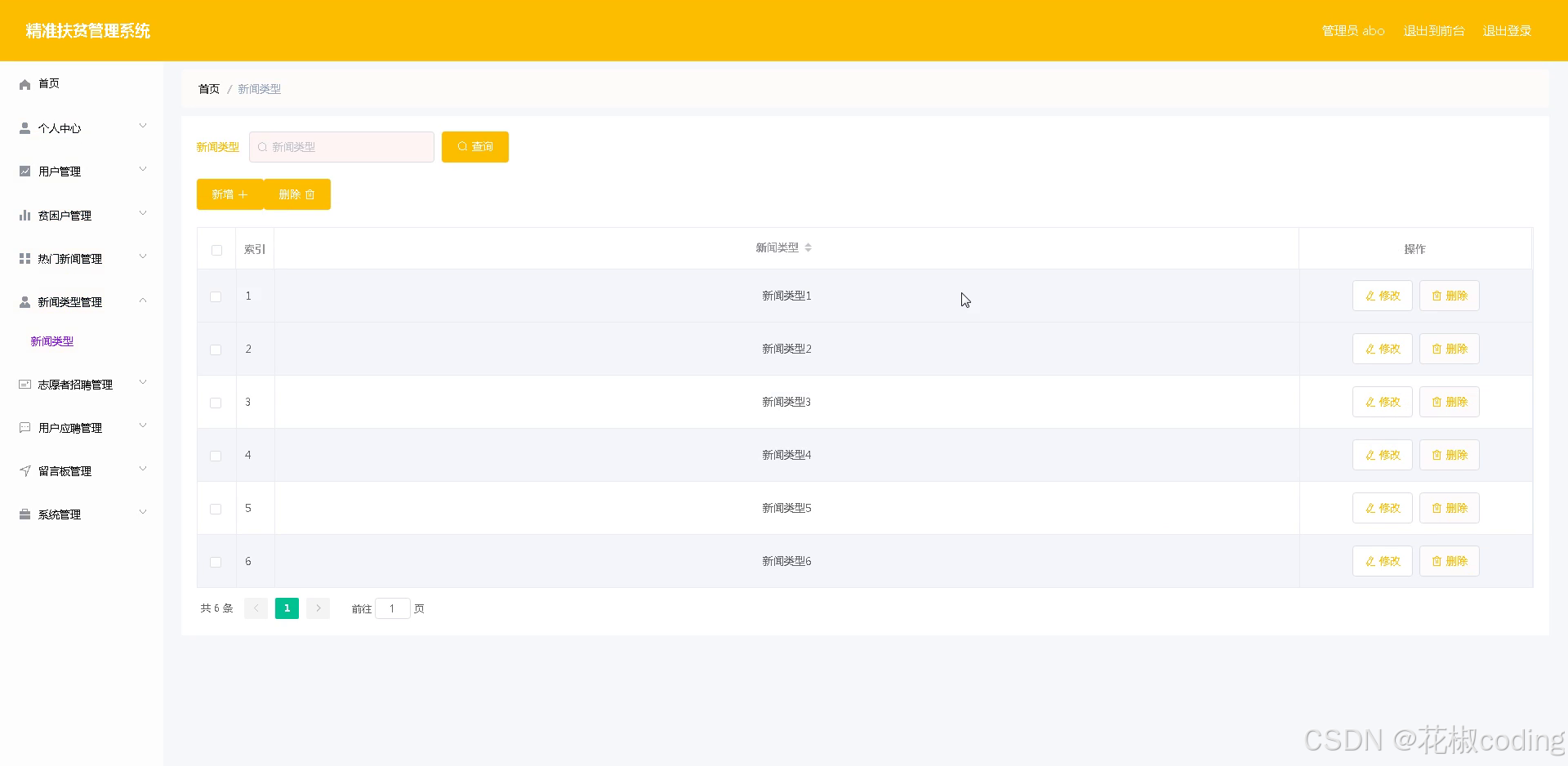Expand the 热门新闻管理 menu chevron
1568x766 pixels.
coord(143,256)
